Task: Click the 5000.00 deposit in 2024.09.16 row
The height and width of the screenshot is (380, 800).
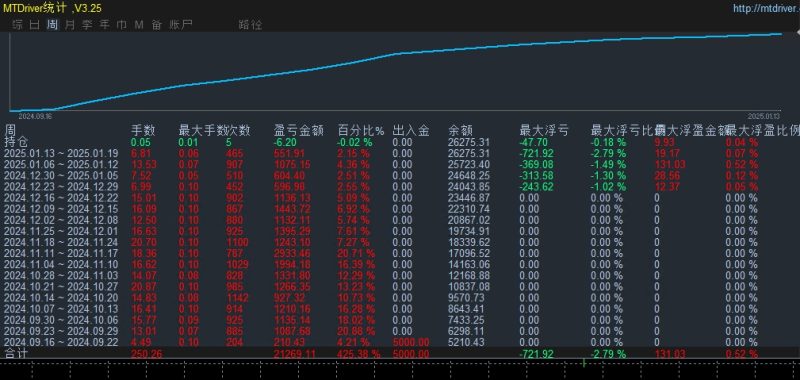Action: (x=411, y=342)
